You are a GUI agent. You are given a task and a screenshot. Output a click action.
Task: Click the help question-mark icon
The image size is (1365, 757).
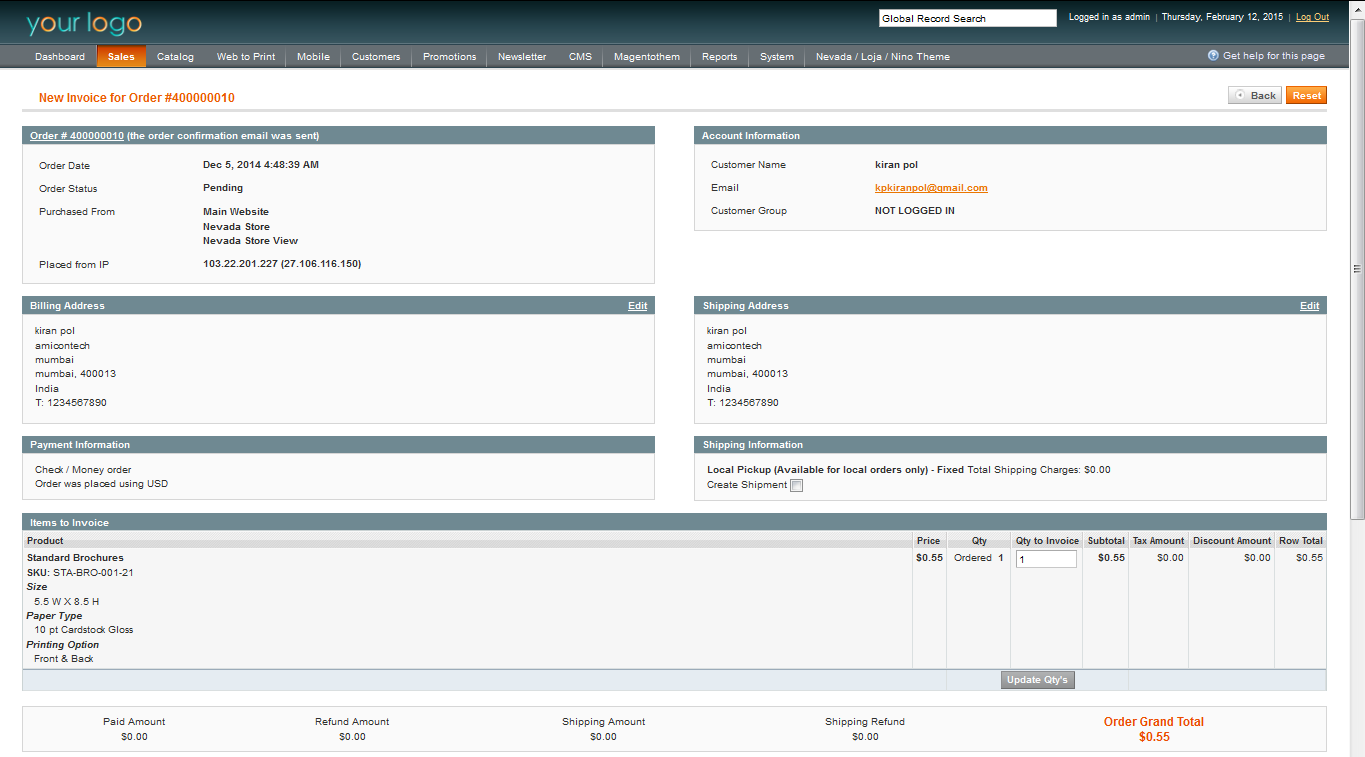[1213, 56]
